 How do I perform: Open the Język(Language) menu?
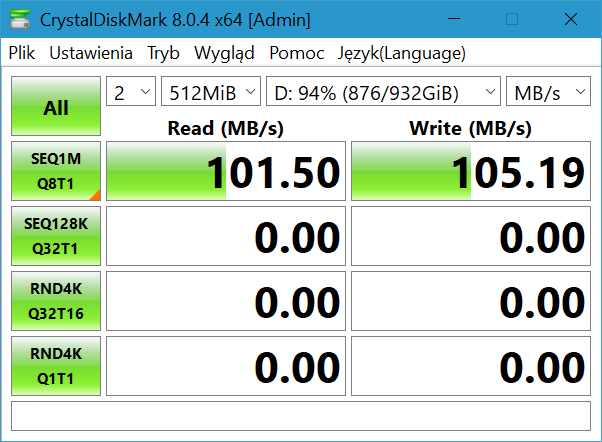[x=402, y=53]
